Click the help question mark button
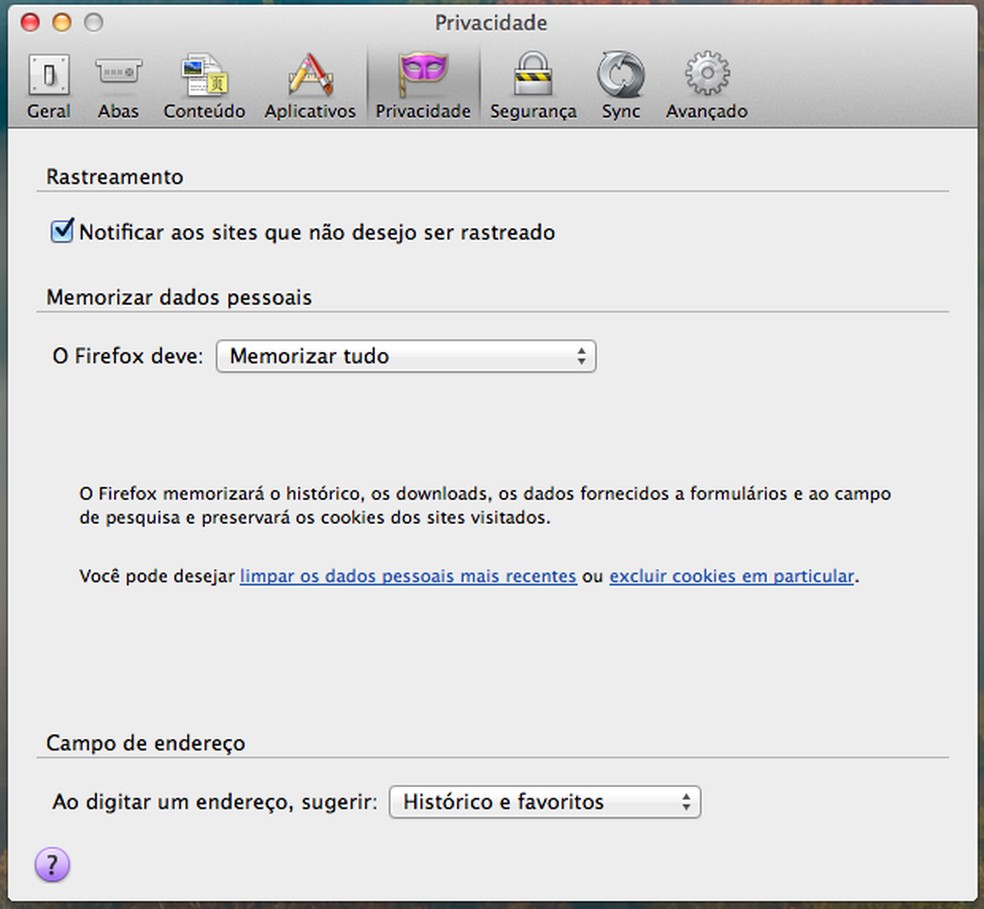This screenshot has width=984, height=909. pyautogui.click(x=52, y=865)
